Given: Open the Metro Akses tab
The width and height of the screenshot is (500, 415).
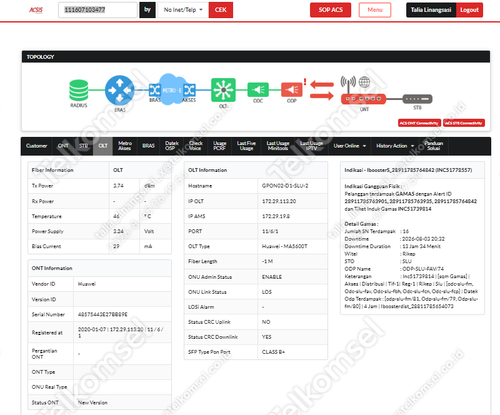Looking at the screenshot, I should (125, 146).
